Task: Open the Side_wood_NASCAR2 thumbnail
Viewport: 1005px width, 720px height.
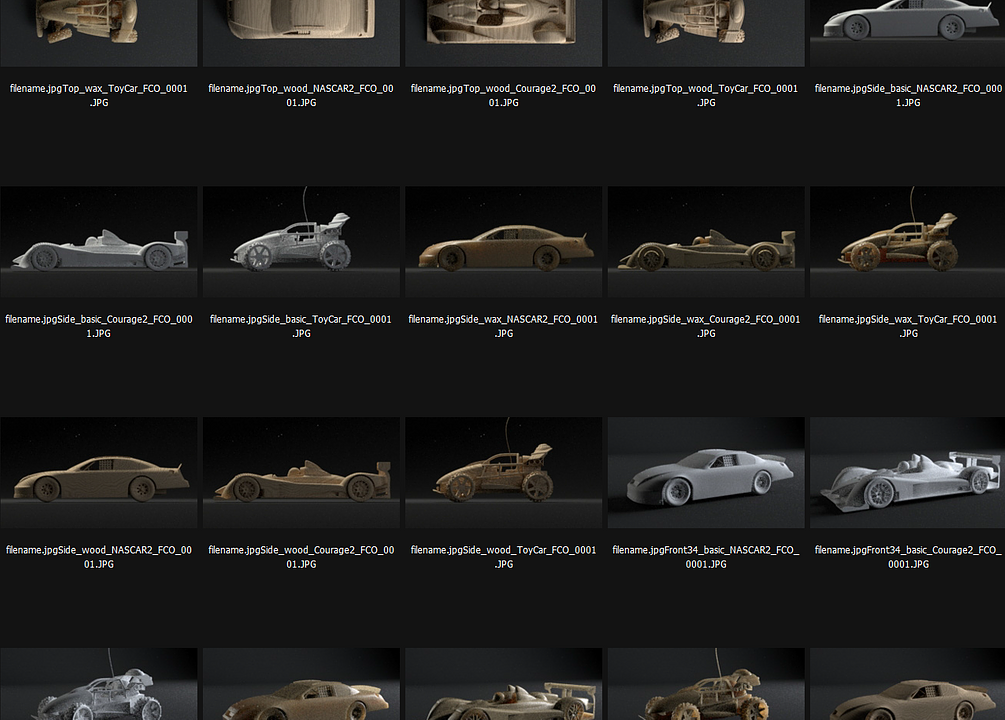Action: point(98,471)
